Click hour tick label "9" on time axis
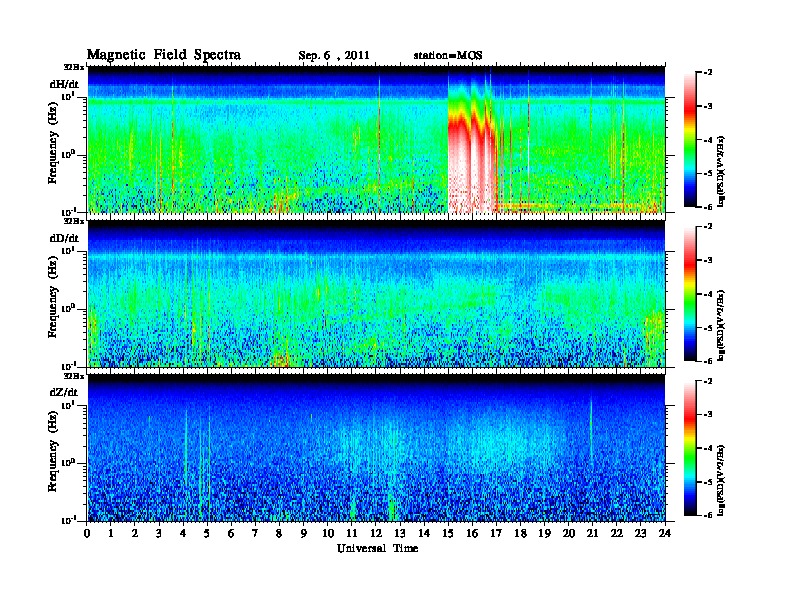The width and height of the screenshot is (792, 612). (304, 533)
